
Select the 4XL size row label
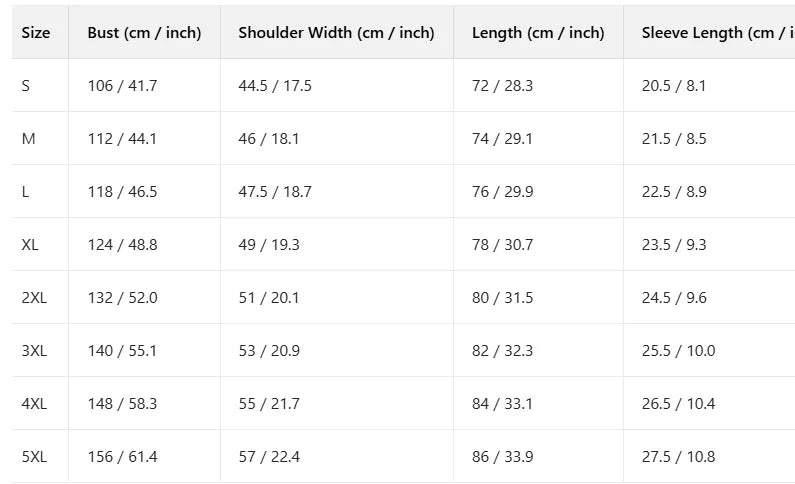pyautogui.click(x=34, y=404)
